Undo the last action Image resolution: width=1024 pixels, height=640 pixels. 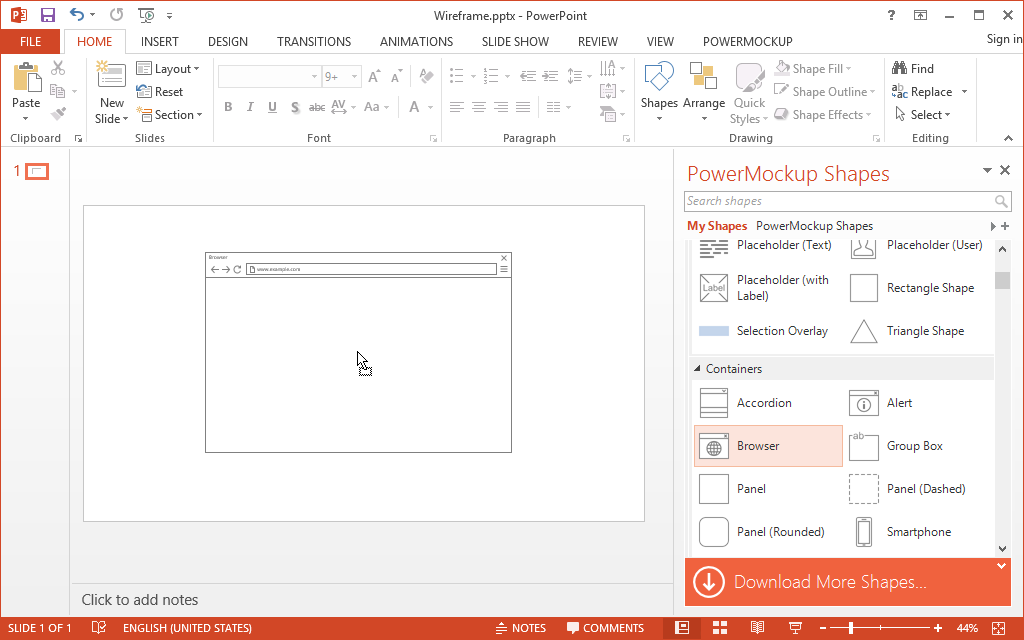click(x=77, y=15)
